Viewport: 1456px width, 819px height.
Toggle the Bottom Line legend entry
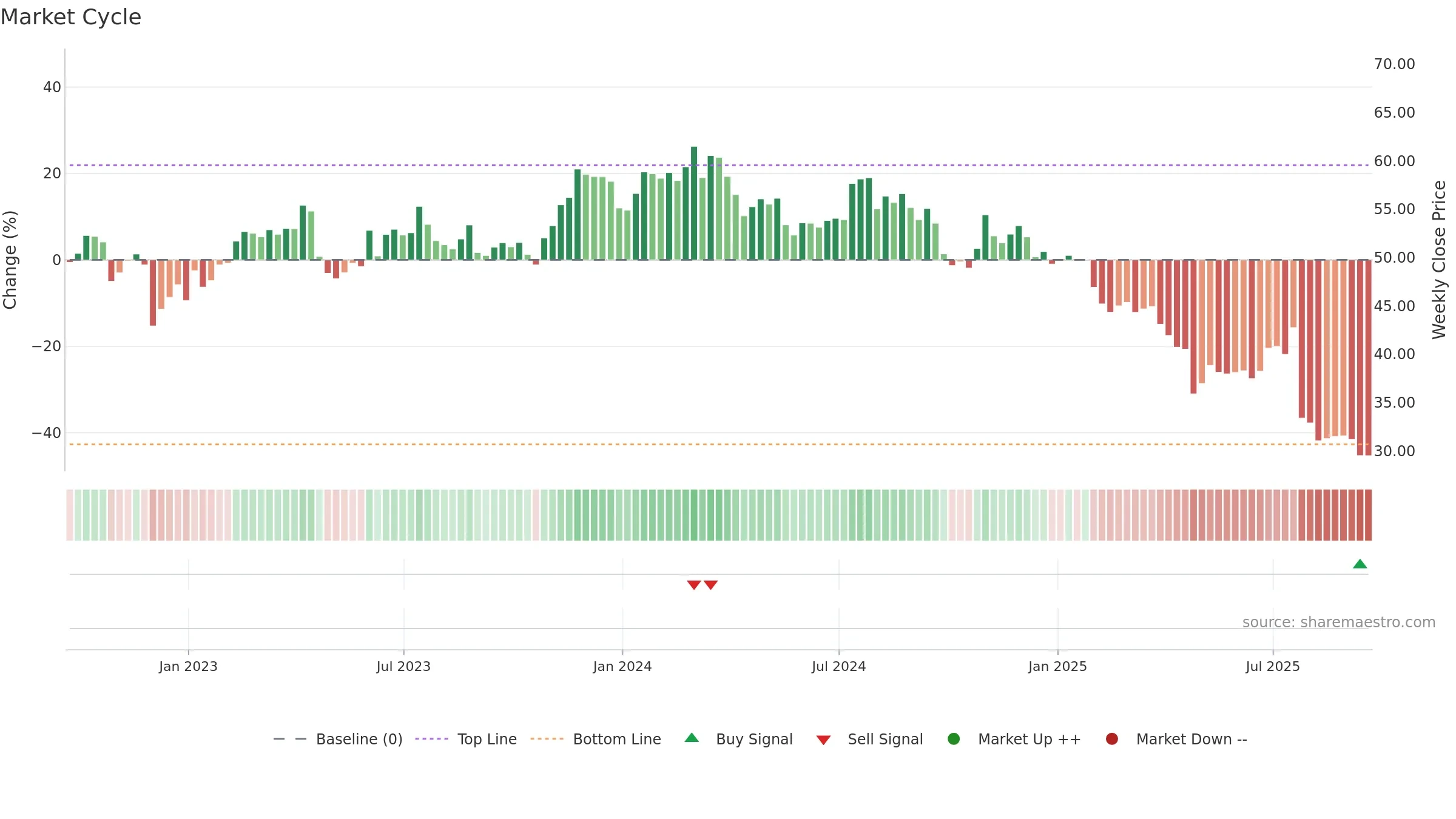pos(596,739)
